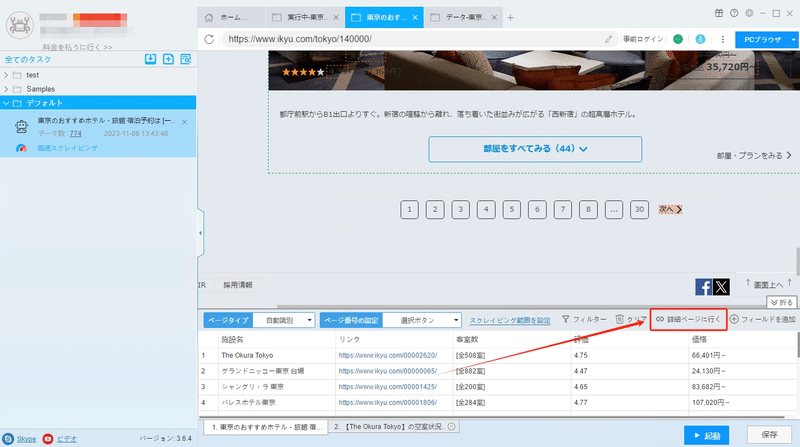Image resolution: width=800 pixels, height=447 pixels.
Task: Click the X (Twitter) share icon
Action: pos(721,287)
